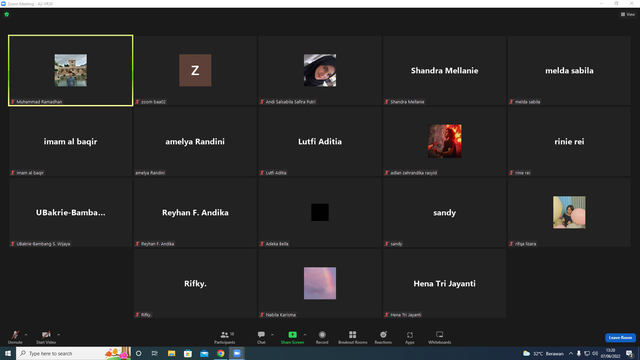
Task: Click the taskbar search box
Action: click(73, 353)
